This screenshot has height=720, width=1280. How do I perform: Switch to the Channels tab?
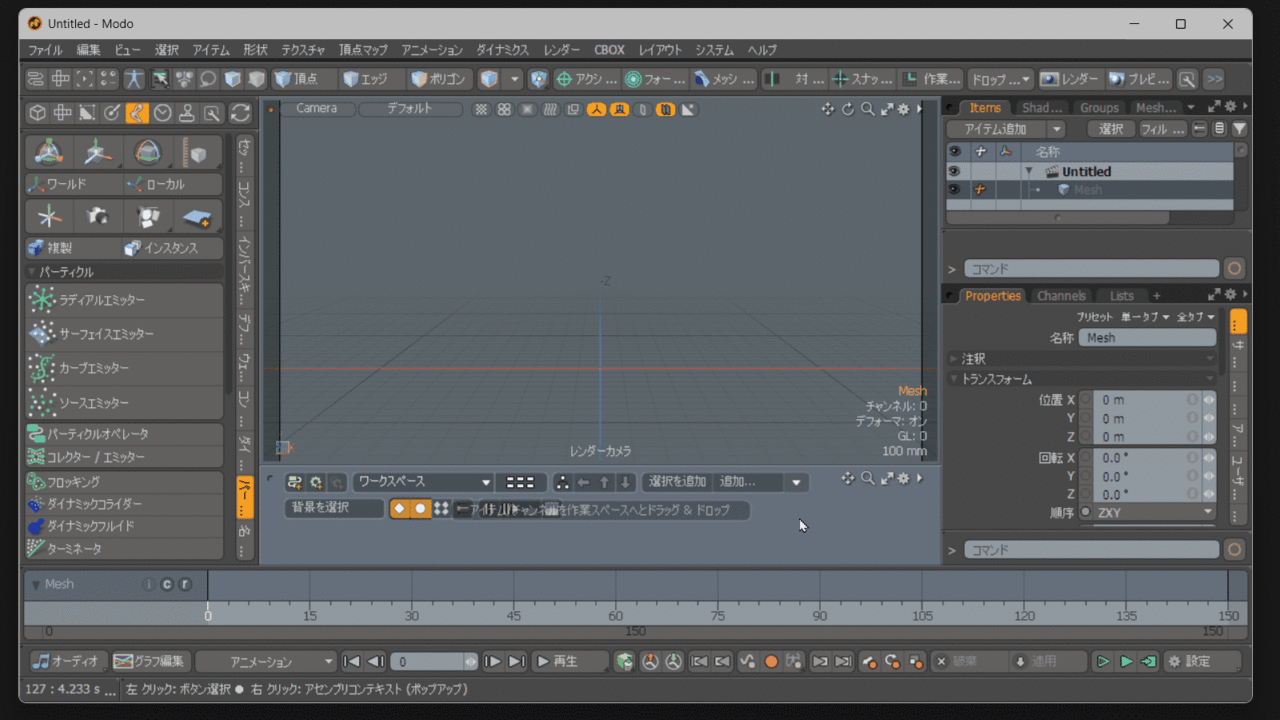pos(1061,296)
